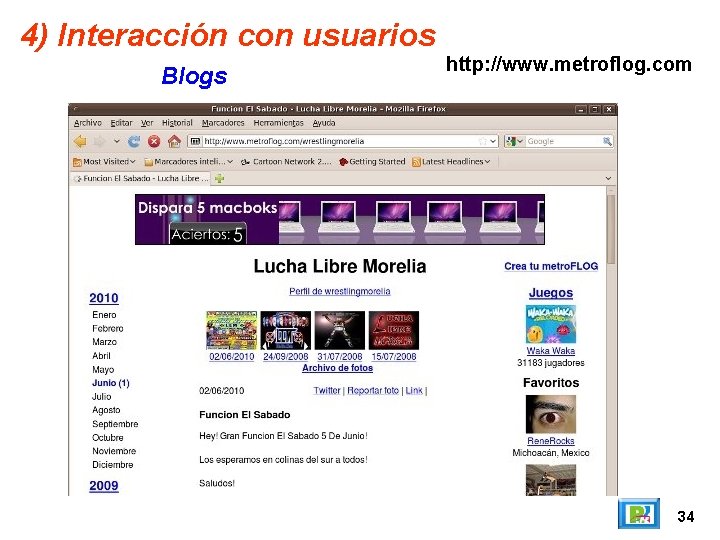This screenshot has height=540, width=720.
Task: Reload the page with the refresh icon
Action: [x=134, y=141]
